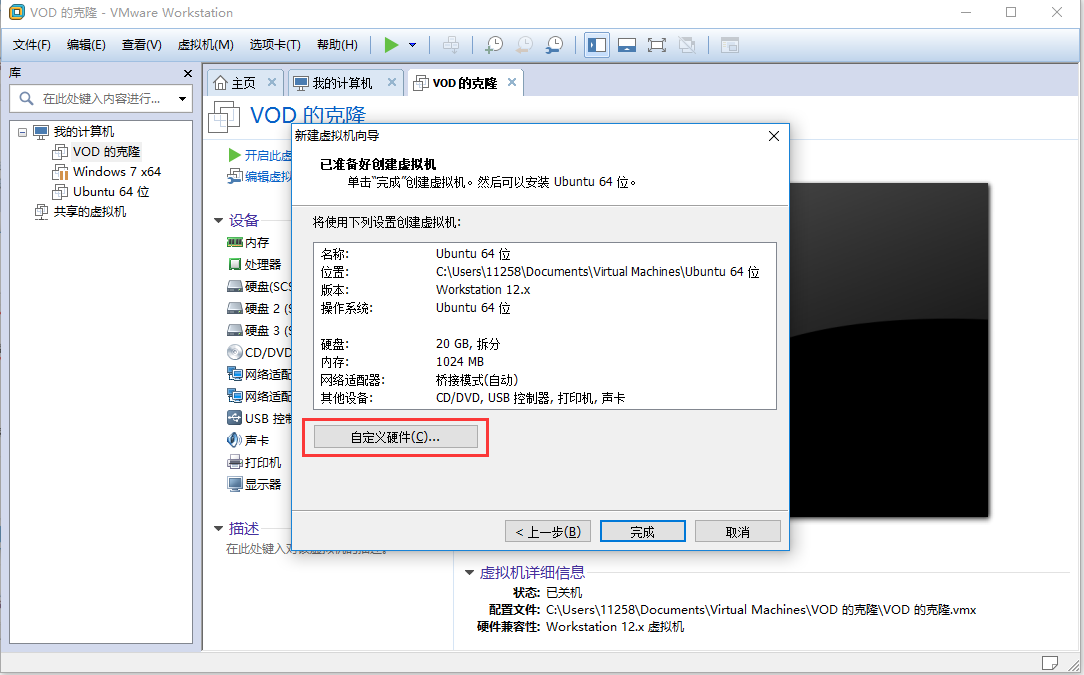Click the 配置文件 .vmx path text
Screen dimensions: 1084x675
coord(761,610)
